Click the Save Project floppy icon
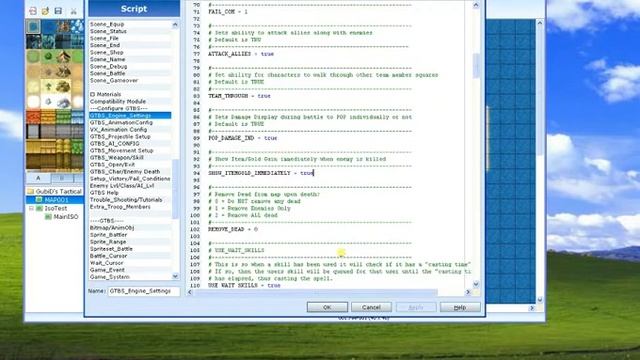Screen dimensions: 640x360 [58, 11]
